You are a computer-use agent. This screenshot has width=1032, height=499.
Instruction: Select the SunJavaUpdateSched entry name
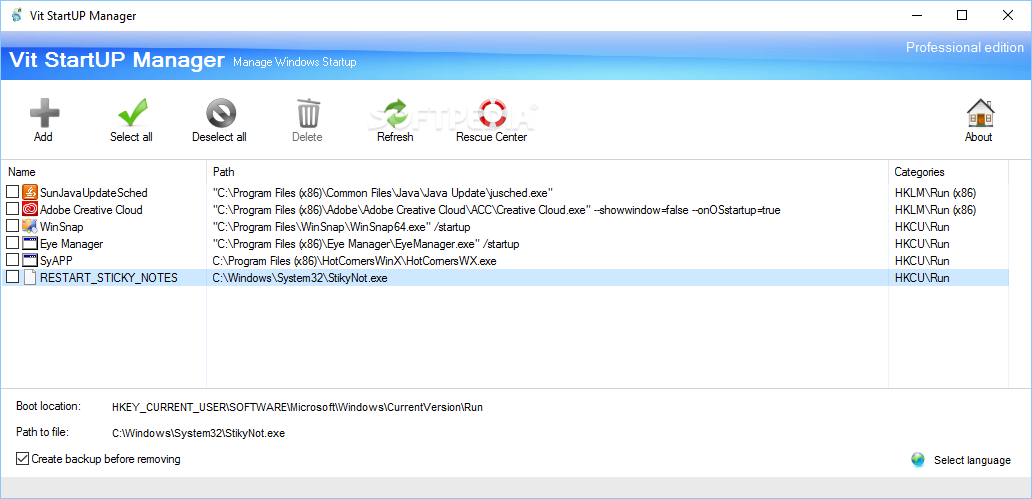(93, 193)
